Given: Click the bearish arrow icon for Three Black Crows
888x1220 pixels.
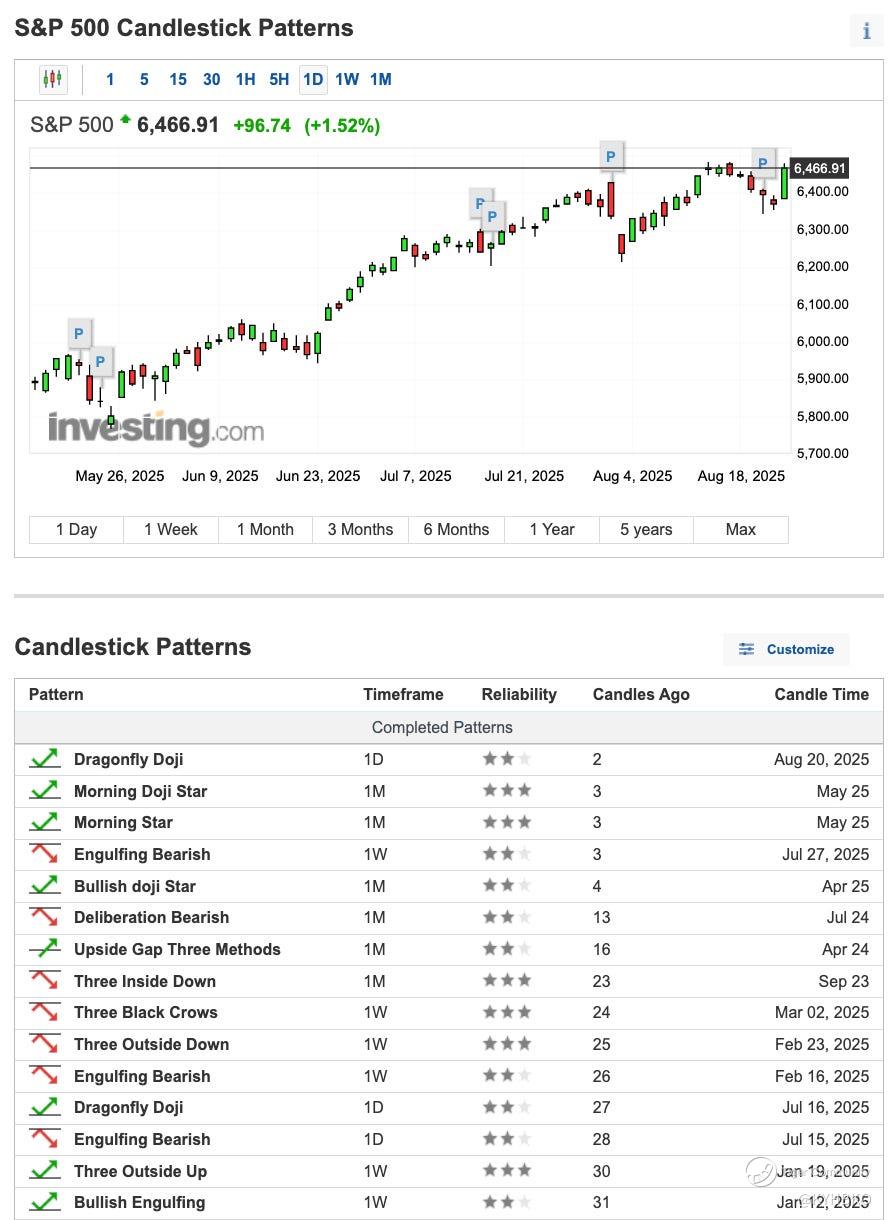Looking at the screenshot, I should click(x=44, y=1013).
